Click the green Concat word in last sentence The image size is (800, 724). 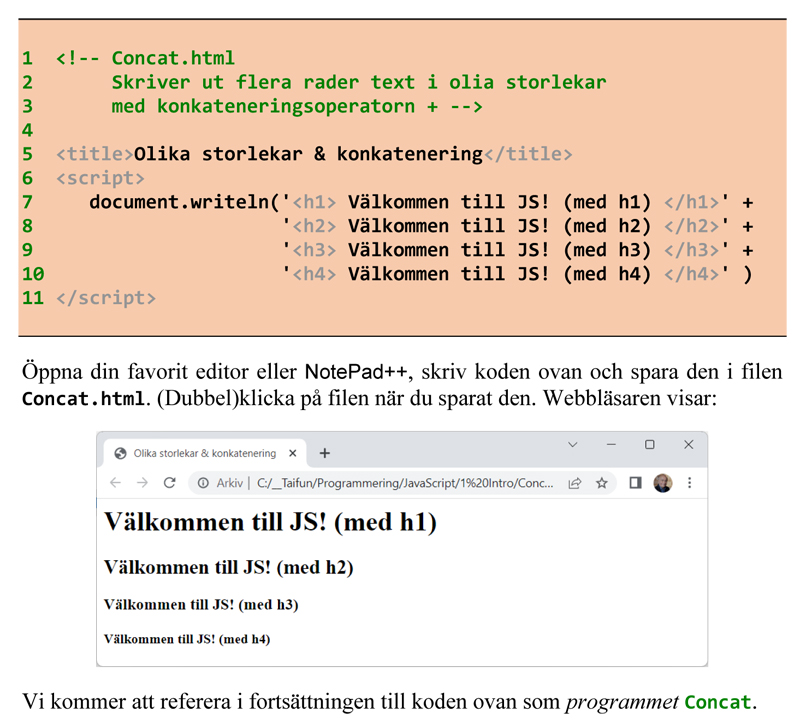(718, 702)
